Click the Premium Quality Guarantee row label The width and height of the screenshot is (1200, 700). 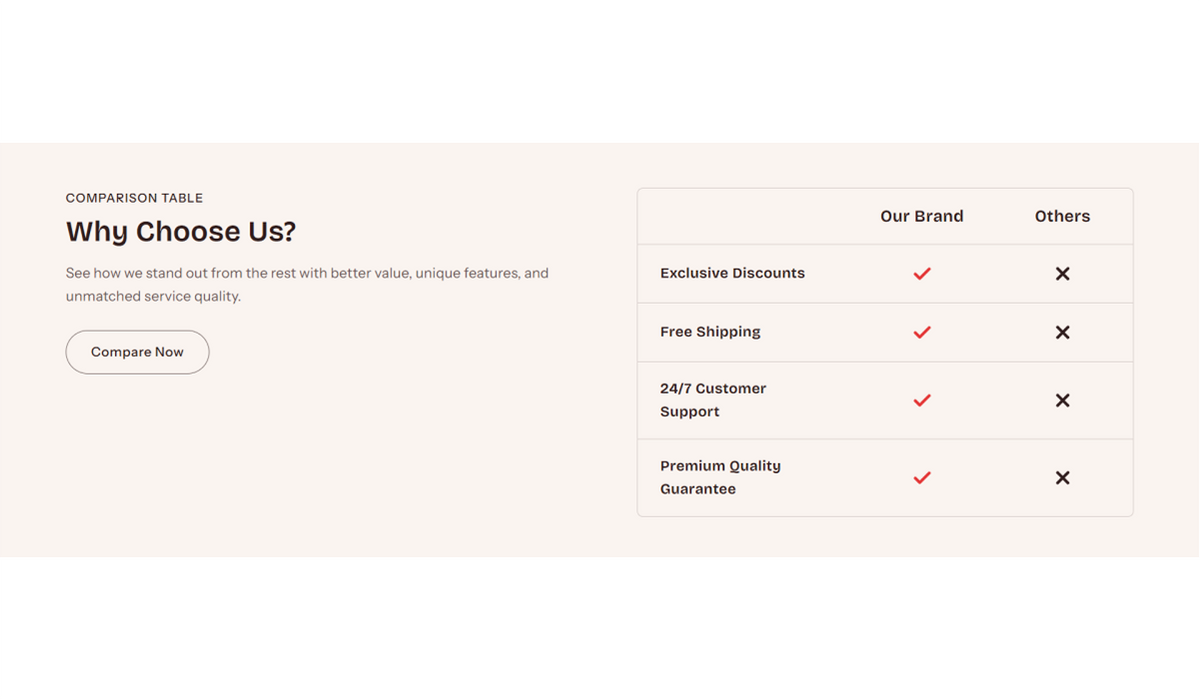pos(720,478)
